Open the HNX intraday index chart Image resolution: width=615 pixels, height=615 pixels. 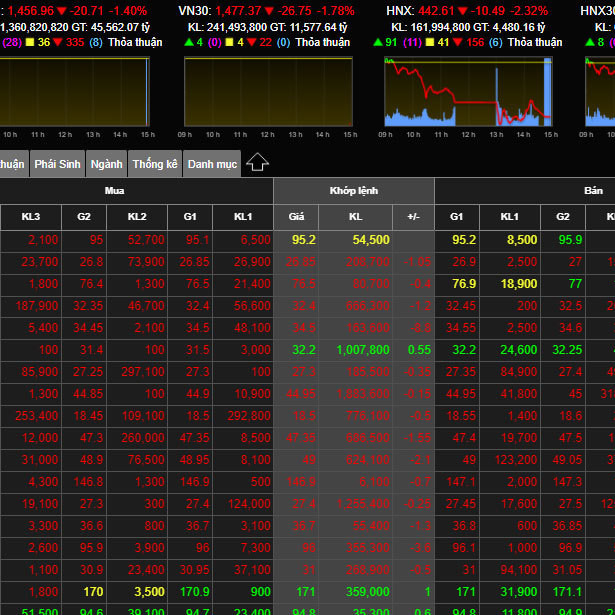coord(468,91)
